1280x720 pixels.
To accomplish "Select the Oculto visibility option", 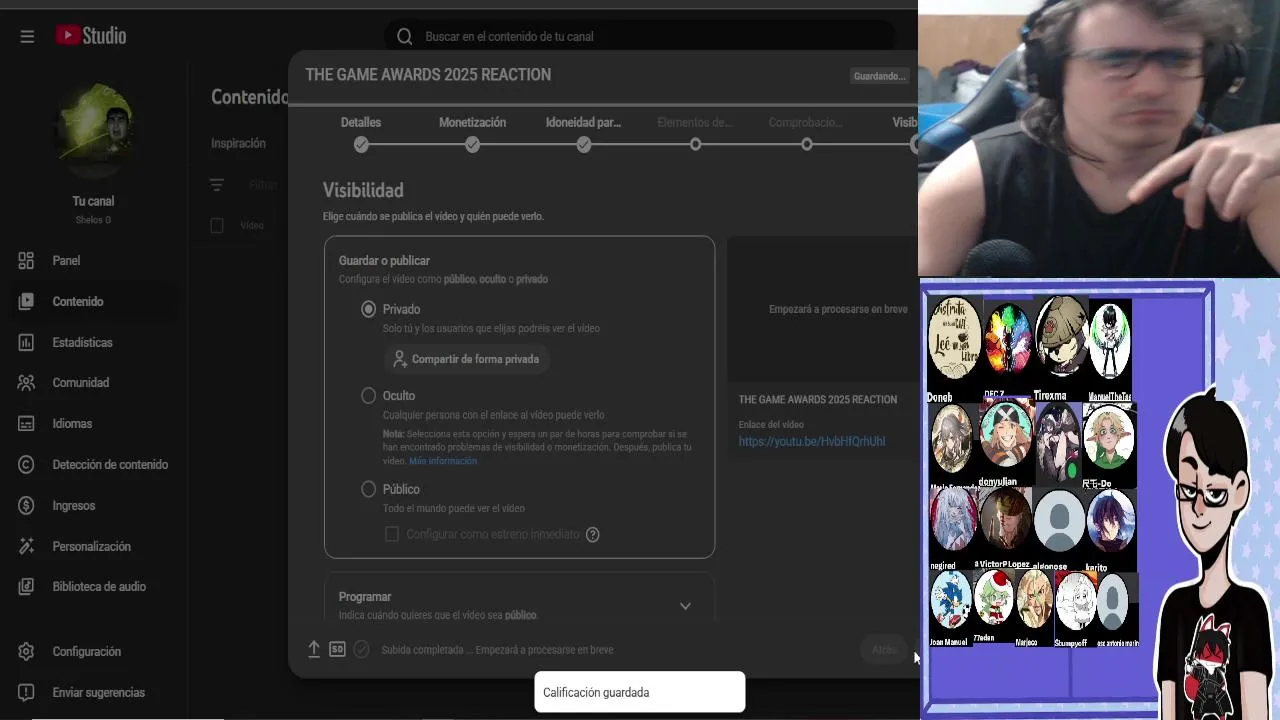I will click(x=369, y=396).
